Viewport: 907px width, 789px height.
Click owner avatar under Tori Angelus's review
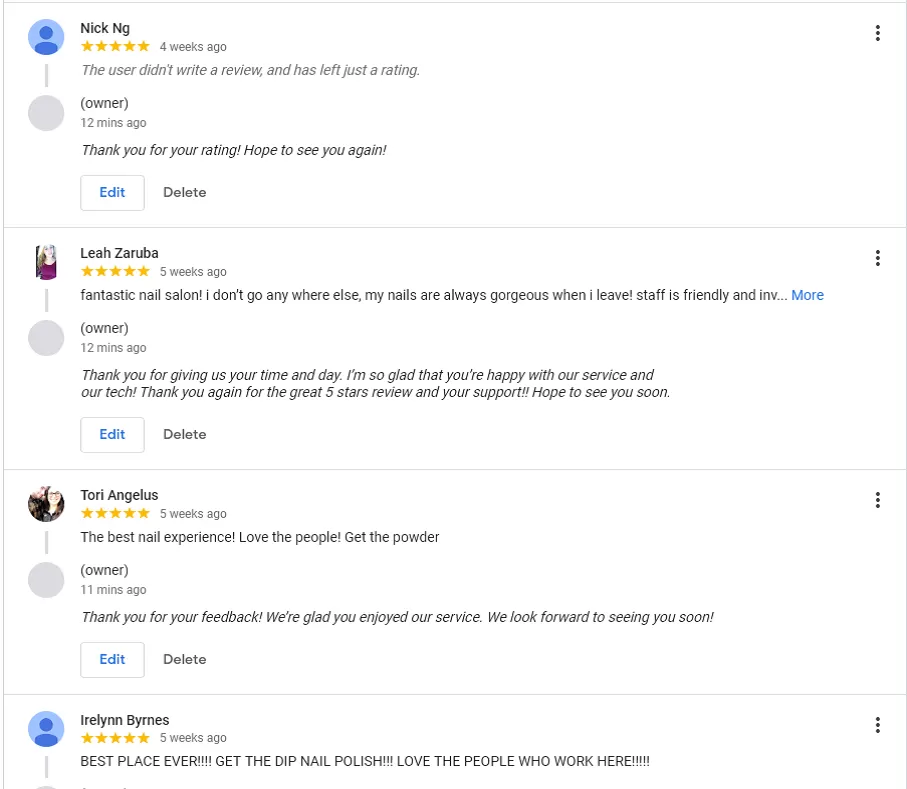(46, 580)
